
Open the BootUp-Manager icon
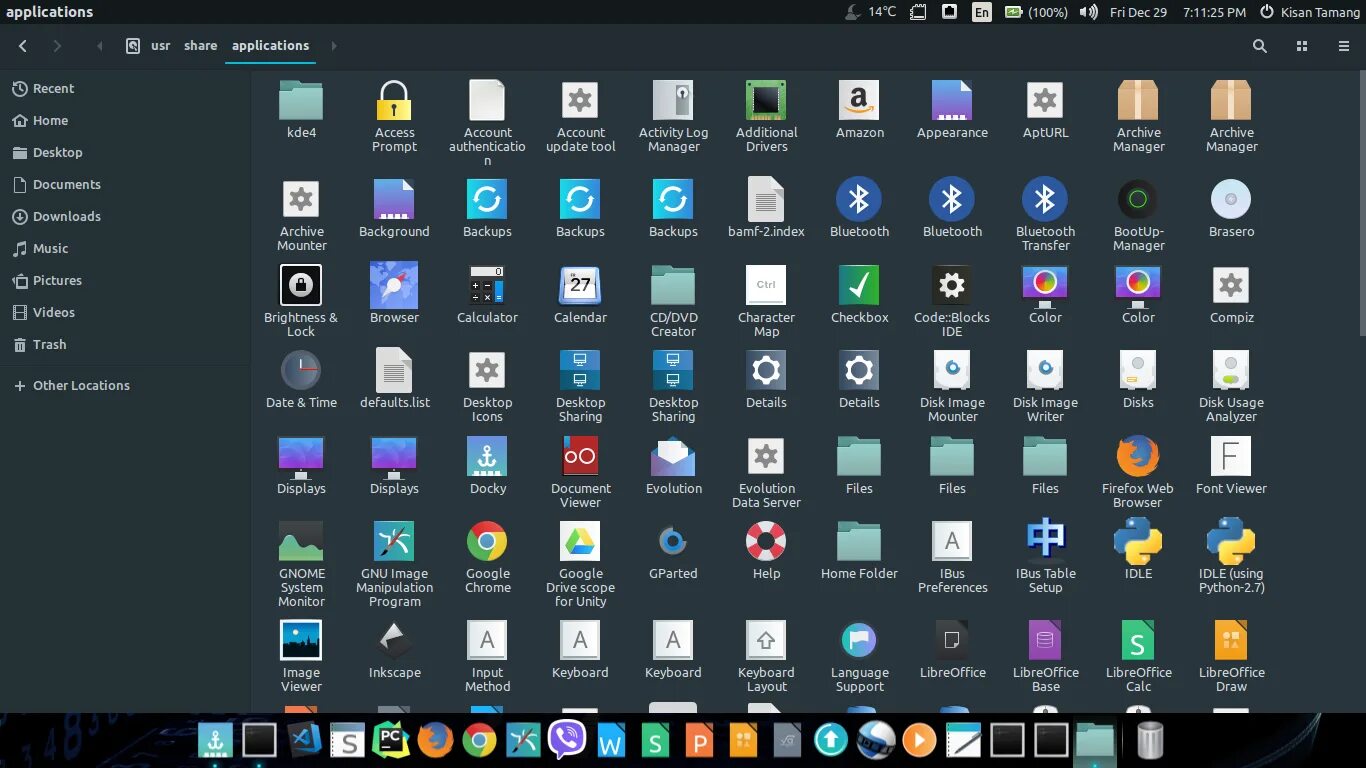[x=1138, y=200]
